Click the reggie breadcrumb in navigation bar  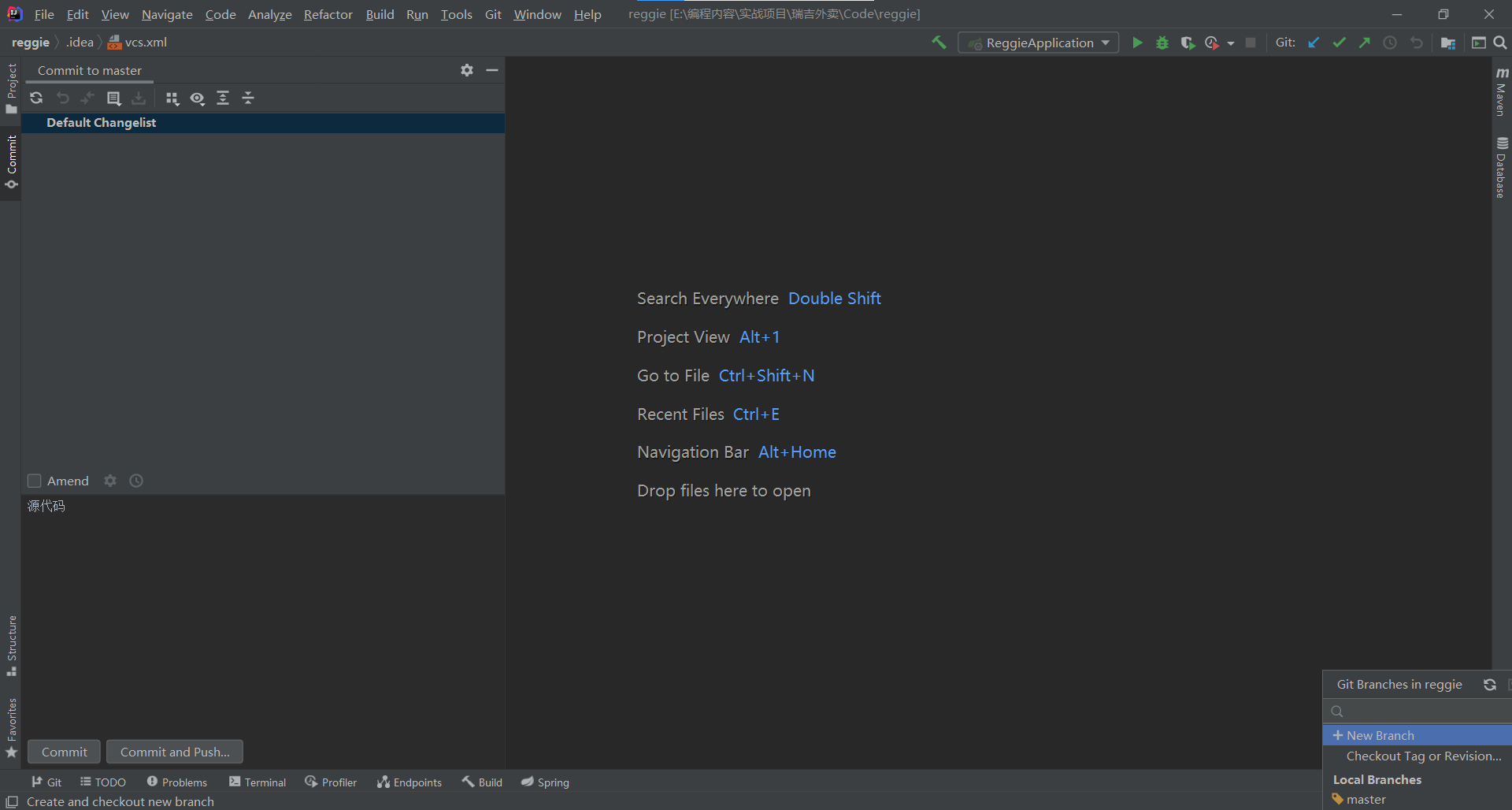(x=31, y=43)
